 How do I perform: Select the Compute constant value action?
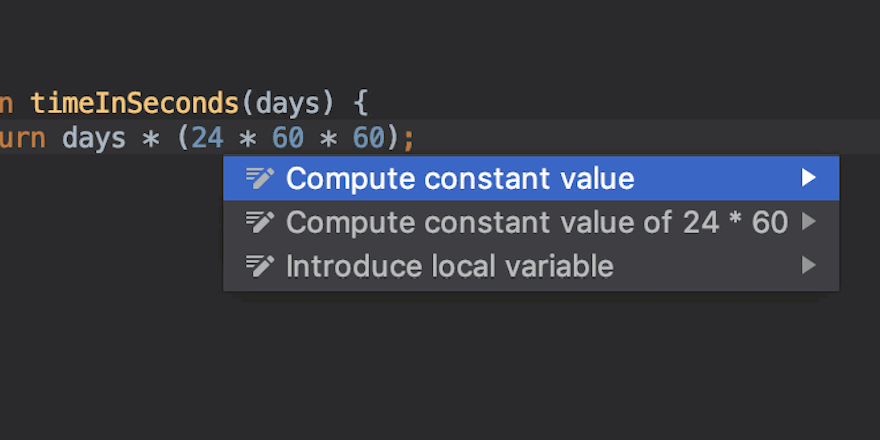(x=460, y=179)
